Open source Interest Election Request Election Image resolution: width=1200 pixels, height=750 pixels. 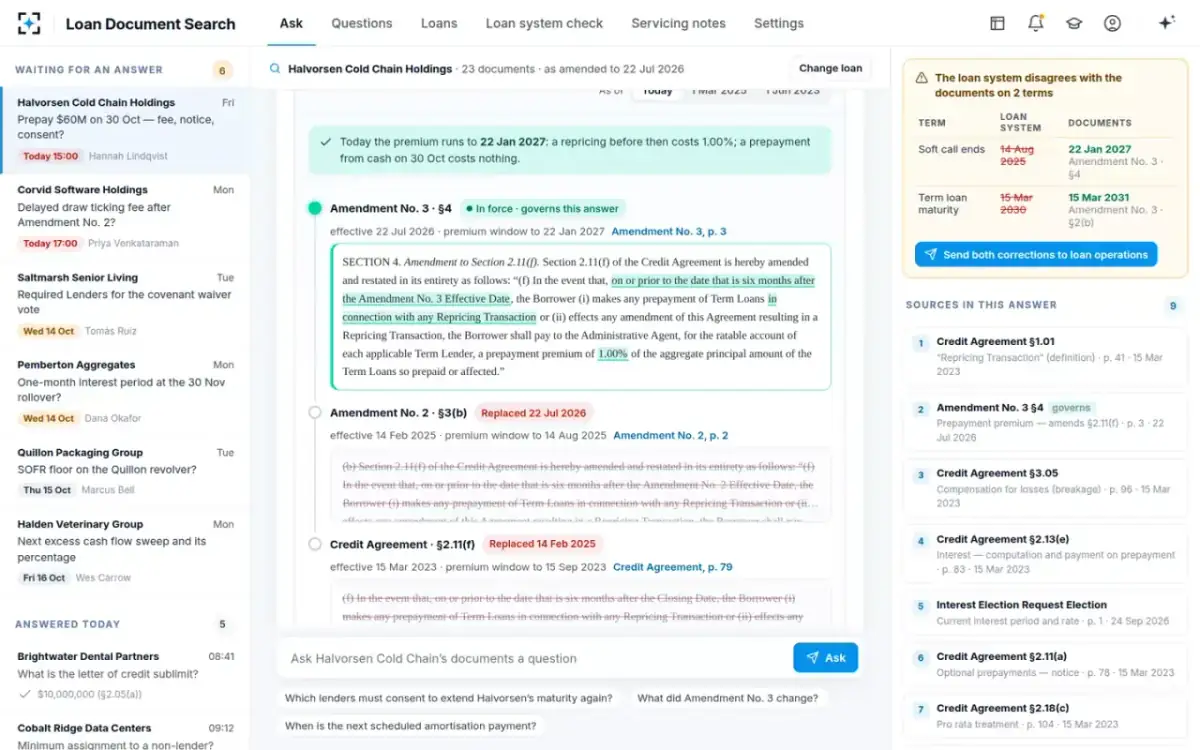click(1045, 613)
